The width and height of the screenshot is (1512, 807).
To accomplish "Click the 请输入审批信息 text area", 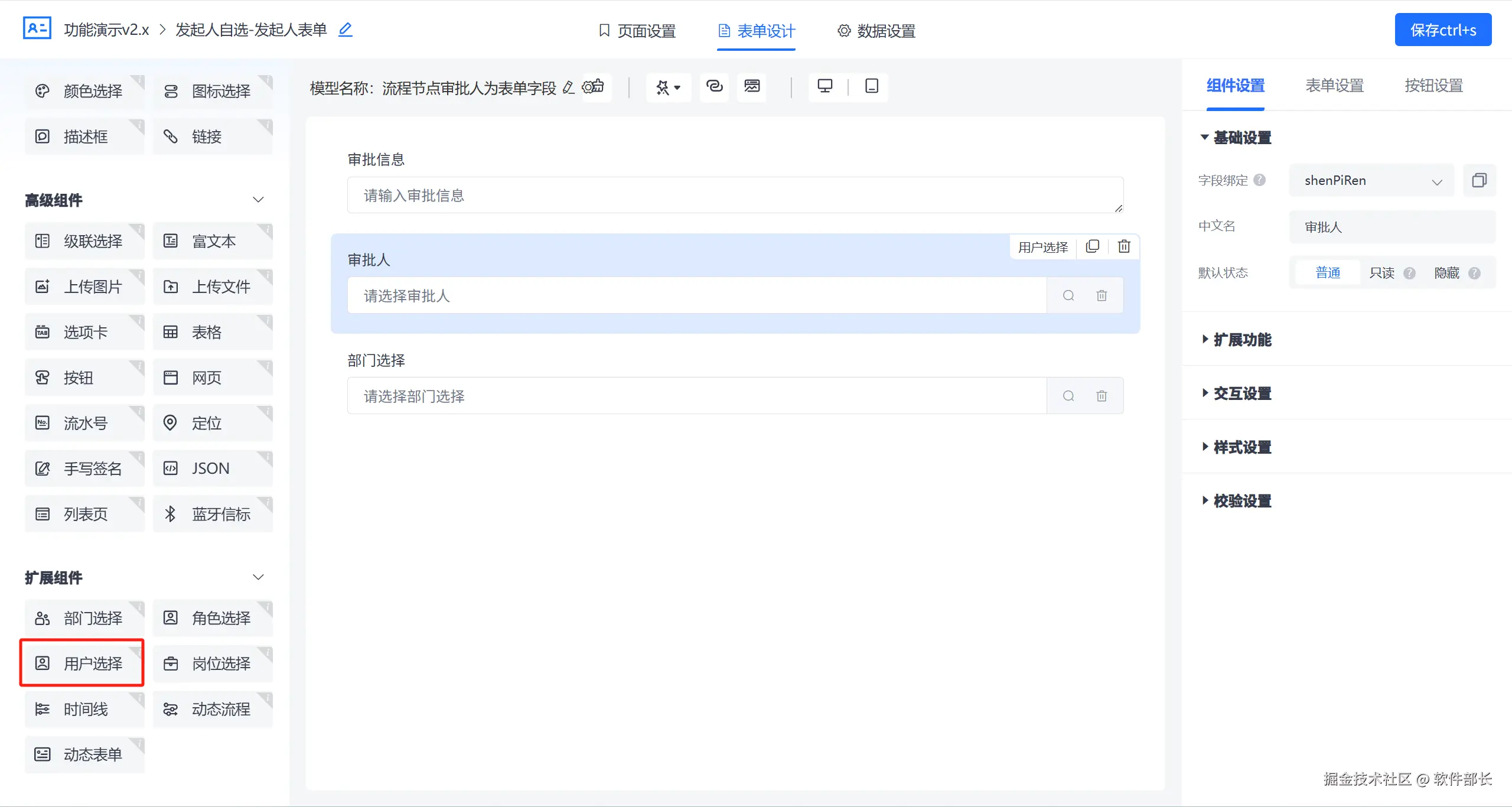I will (x=735, y=196).
